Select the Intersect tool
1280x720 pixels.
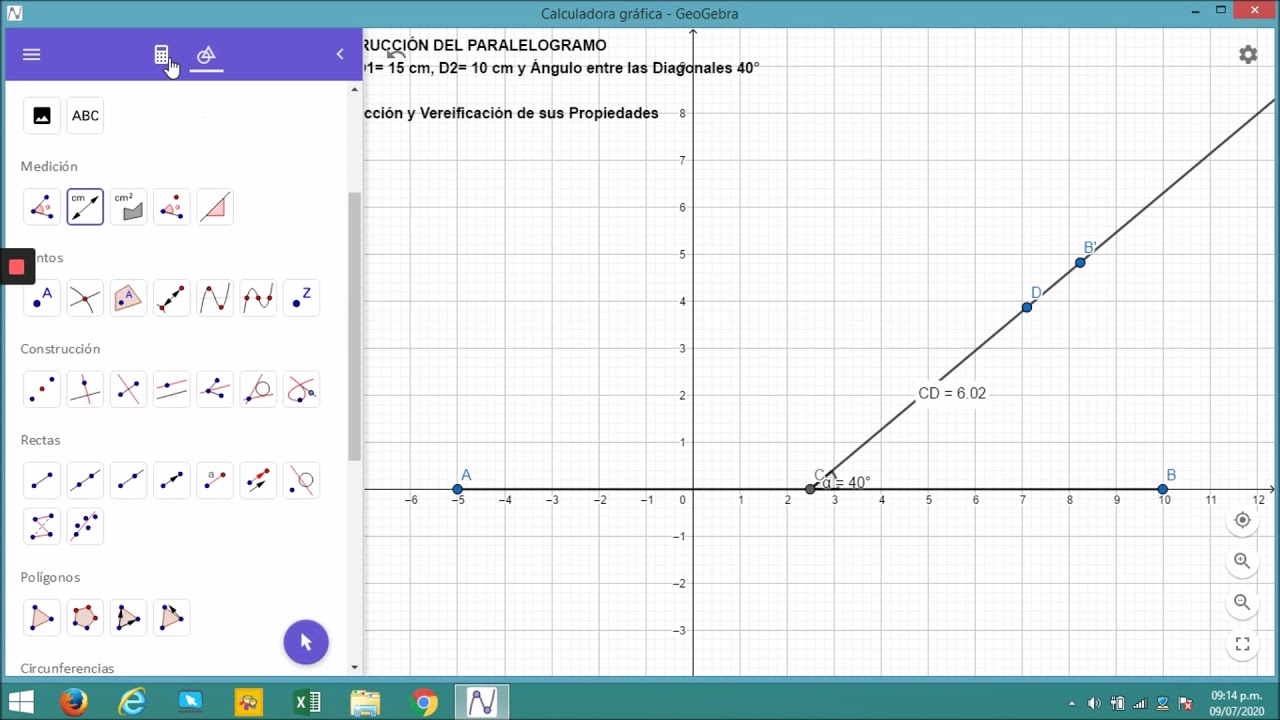(85, 298)
